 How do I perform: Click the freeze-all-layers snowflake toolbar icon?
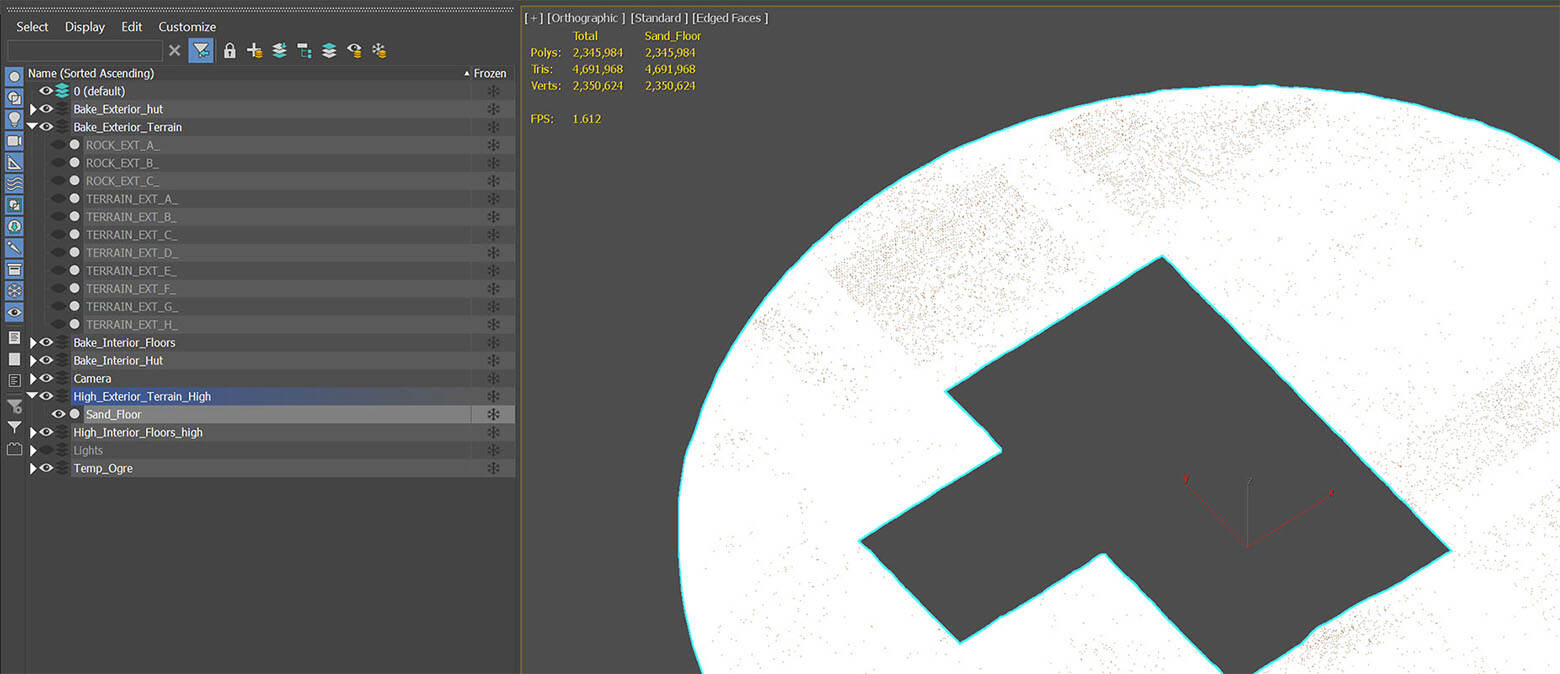coord(379,50)
